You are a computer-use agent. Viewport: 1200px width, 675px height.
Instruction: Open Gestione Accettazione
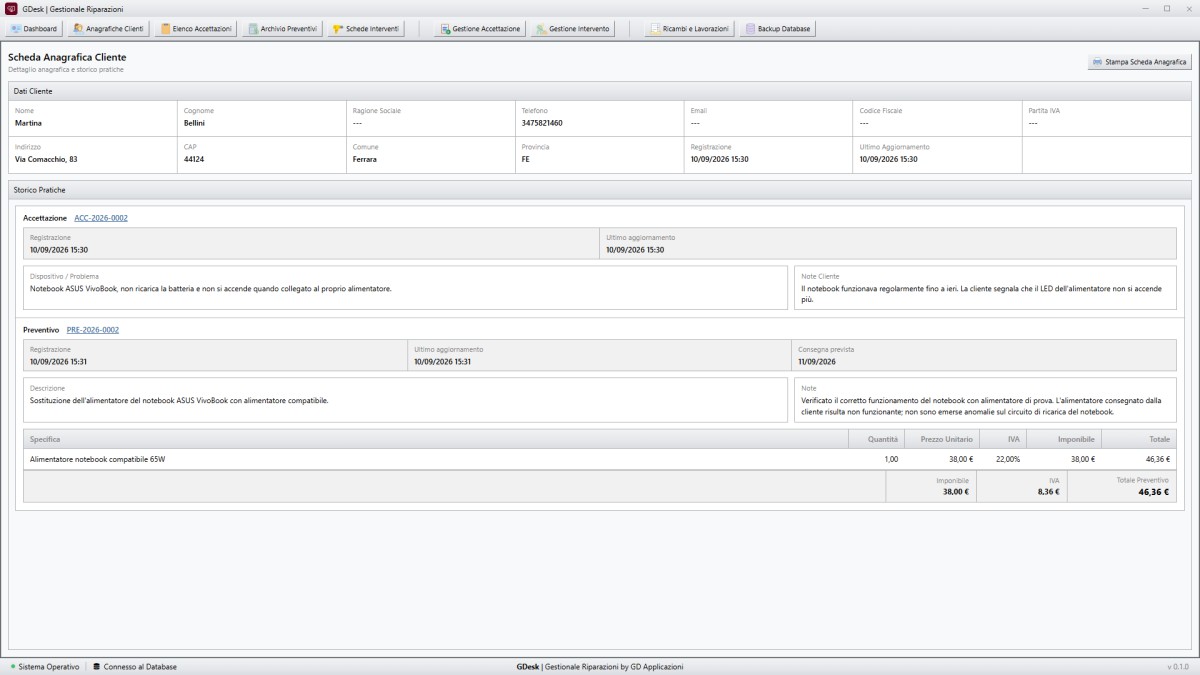coord(479,29)
